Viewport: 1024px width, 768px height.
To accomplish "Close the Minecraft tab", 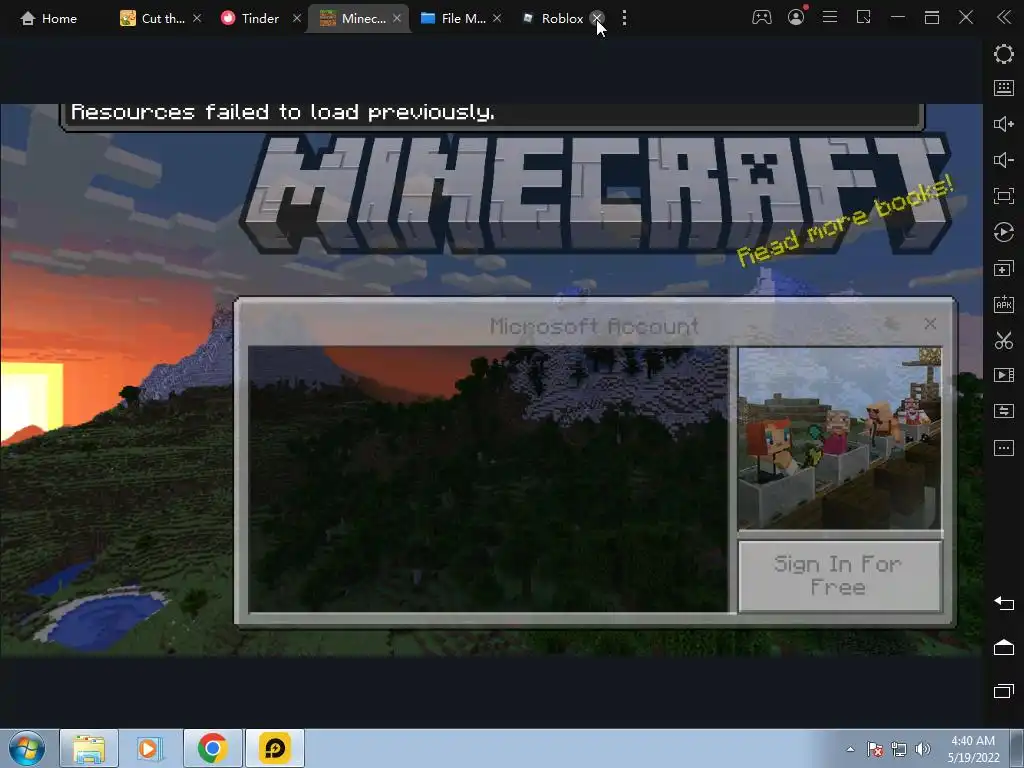I will click(397, 18).
